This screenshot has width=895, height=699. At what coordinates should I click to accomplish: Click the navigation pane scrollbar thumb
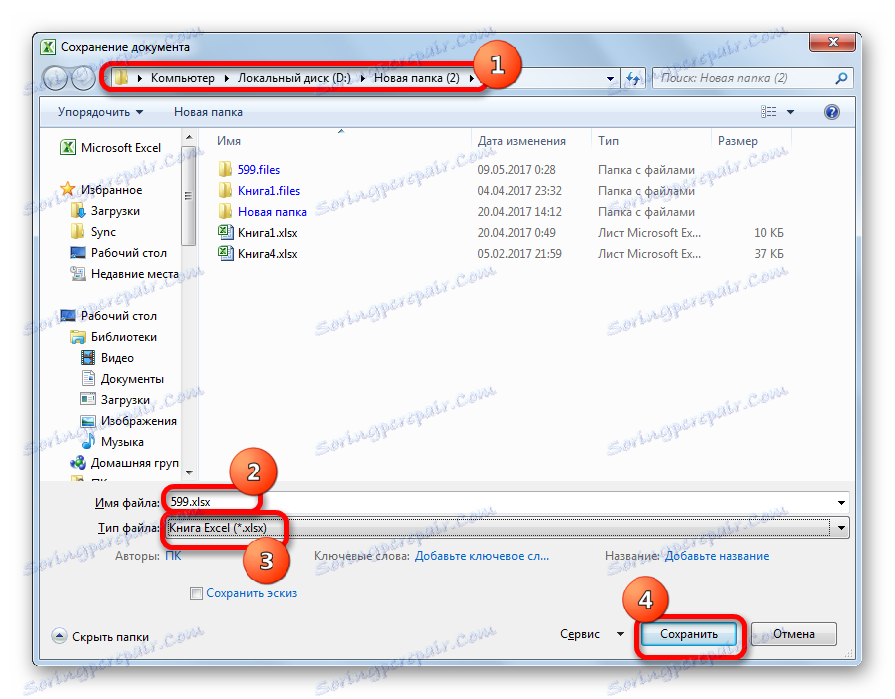click(x=188, y=195)
